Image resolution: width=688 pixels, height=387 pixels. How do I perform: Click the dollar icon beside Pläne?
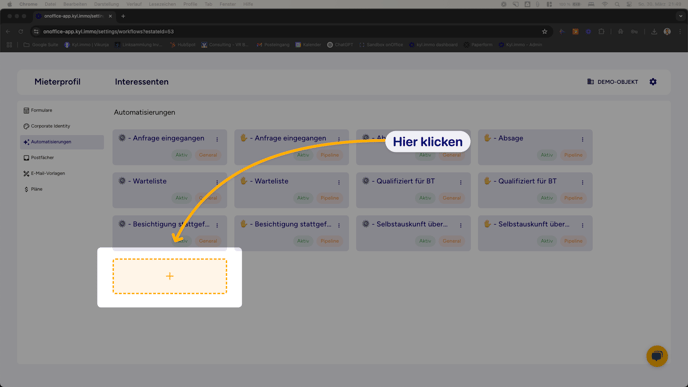26,189
